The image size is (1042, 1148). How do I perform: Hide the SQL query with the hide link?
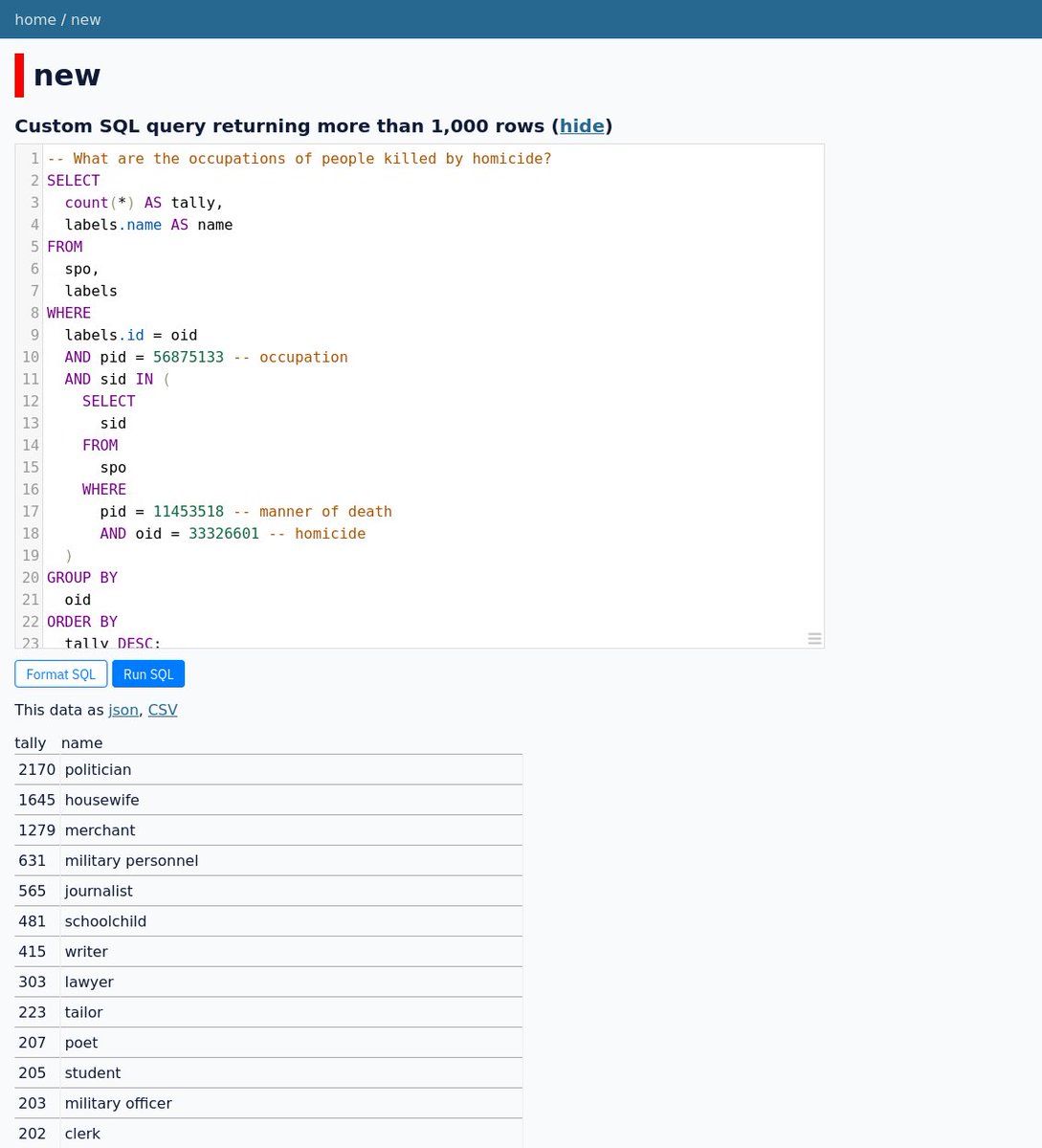tap(582, 126)
